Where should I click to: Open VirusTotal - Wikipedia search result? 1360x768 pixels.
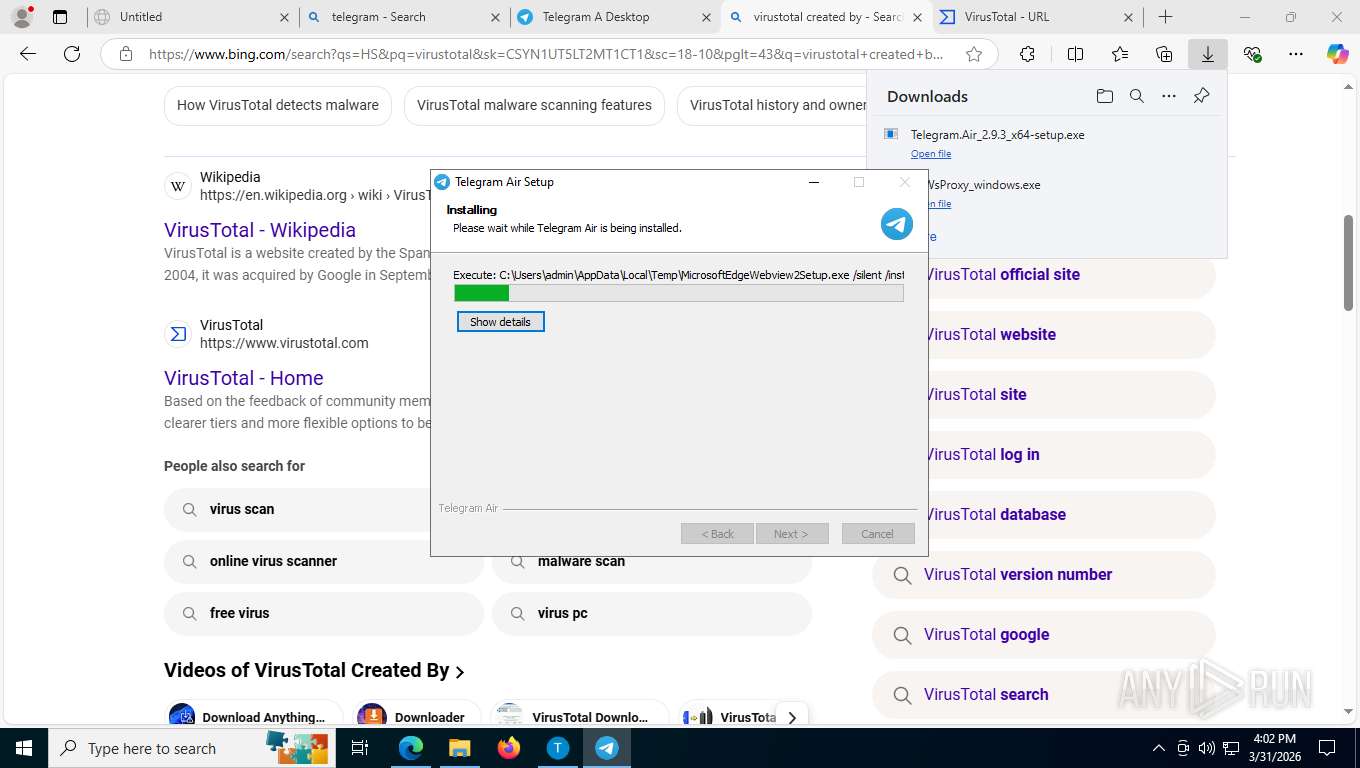click(260, 230)
